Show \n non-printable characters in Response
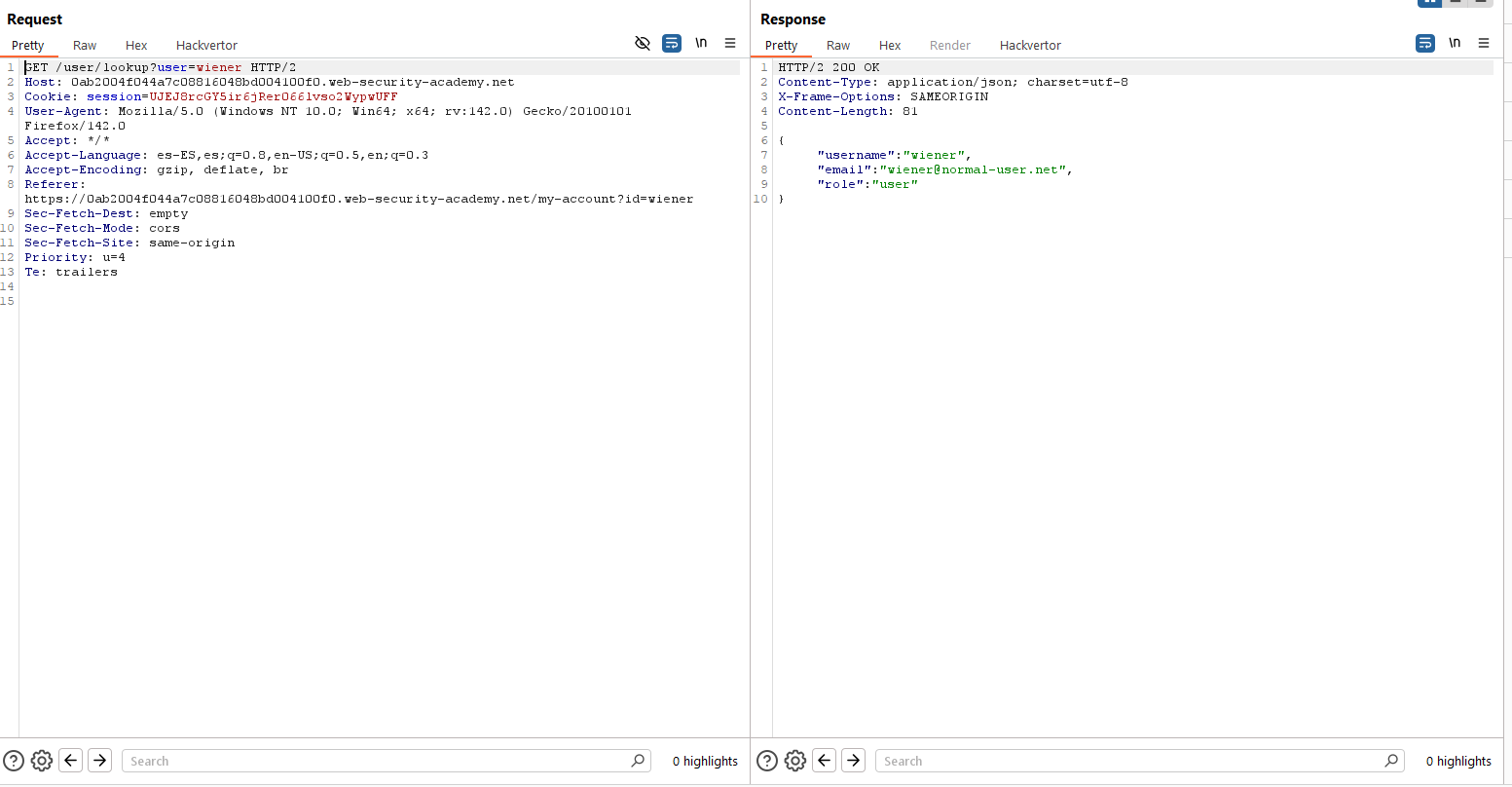 click(1455, 43)
